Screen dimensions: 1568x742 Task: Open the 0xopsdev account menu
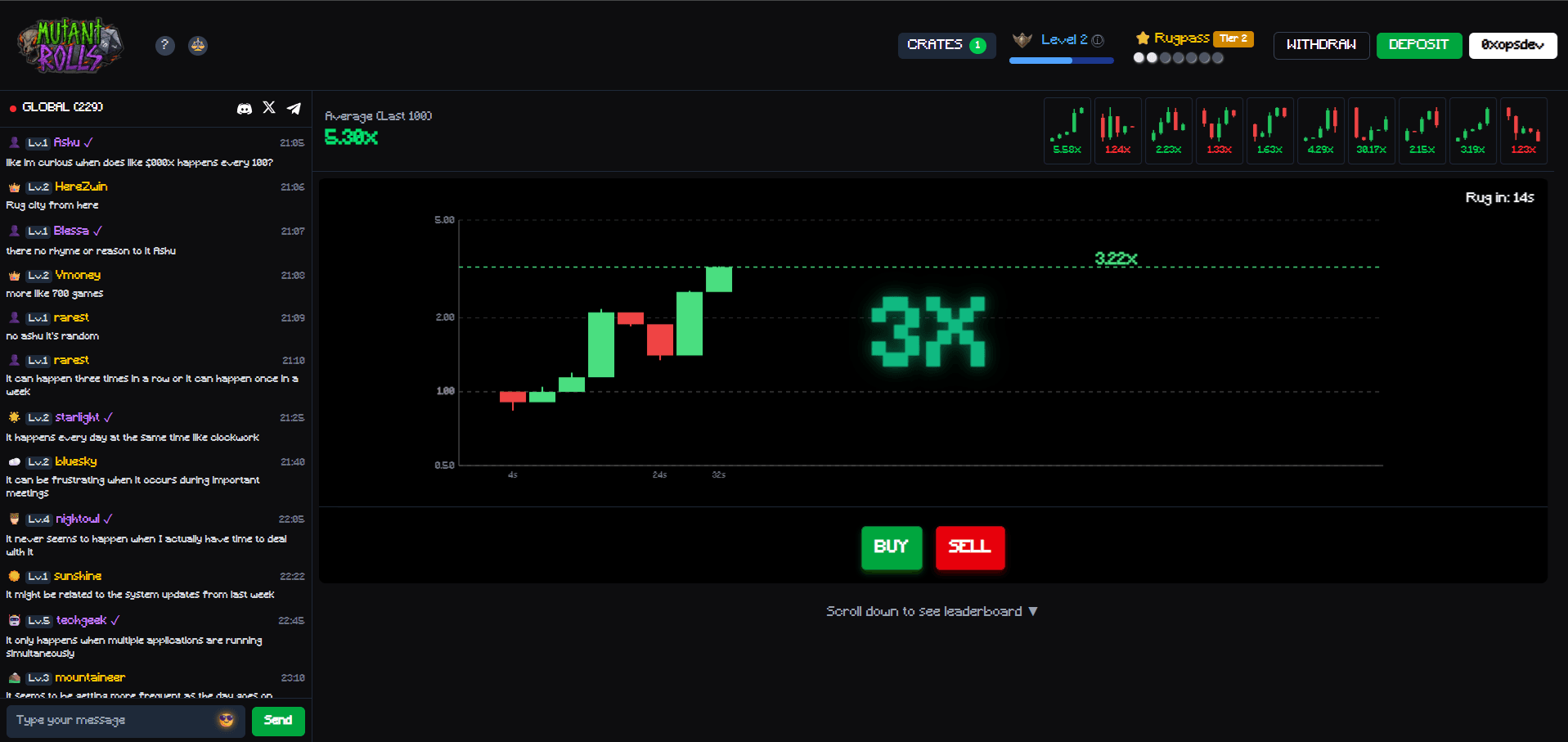click(1512, 45)
